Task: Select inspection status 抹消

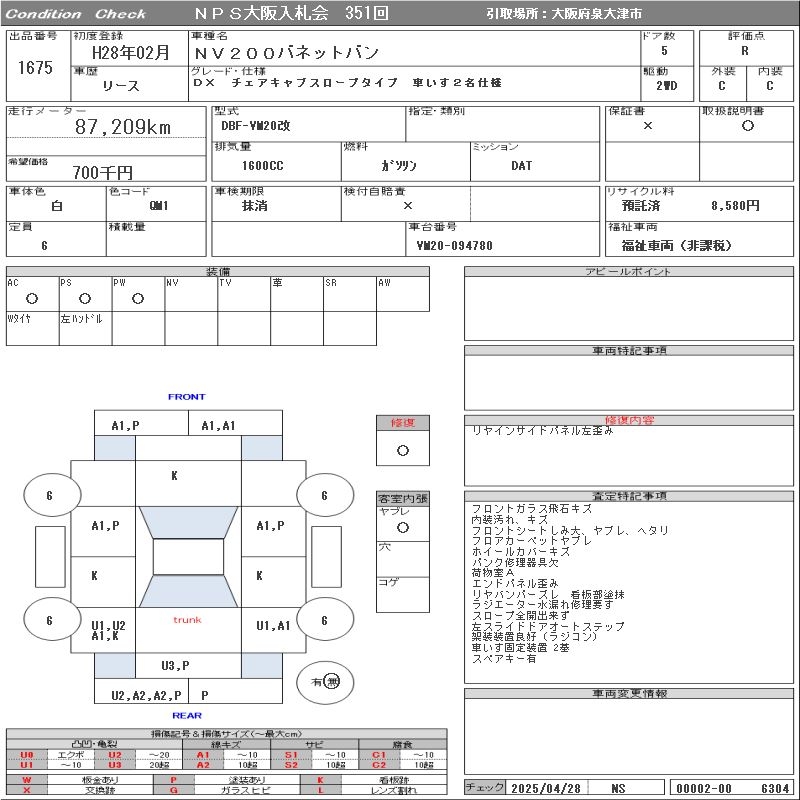Action: (x=255, y=206)
